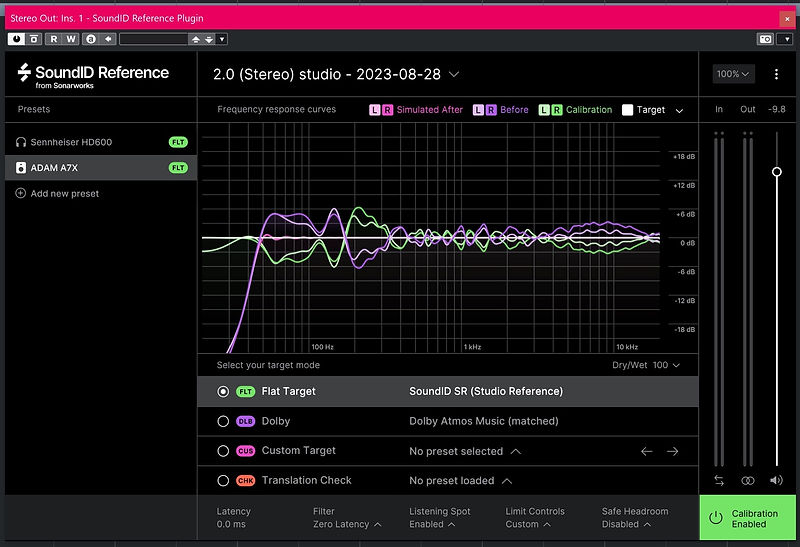This screenshot has width=800, height=547.
Task: Click the pink CUS Custom Target badge
Action: point(245,451)
